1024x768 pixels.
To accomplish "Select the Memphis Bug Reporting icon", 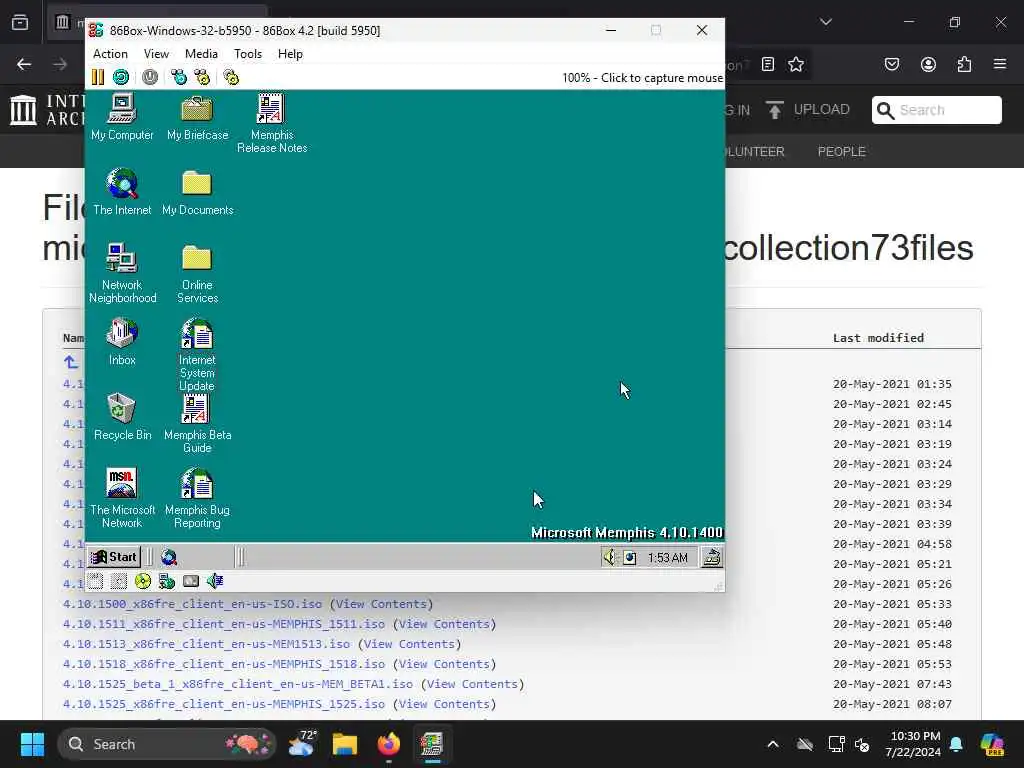I will click(x=197, y=498).
